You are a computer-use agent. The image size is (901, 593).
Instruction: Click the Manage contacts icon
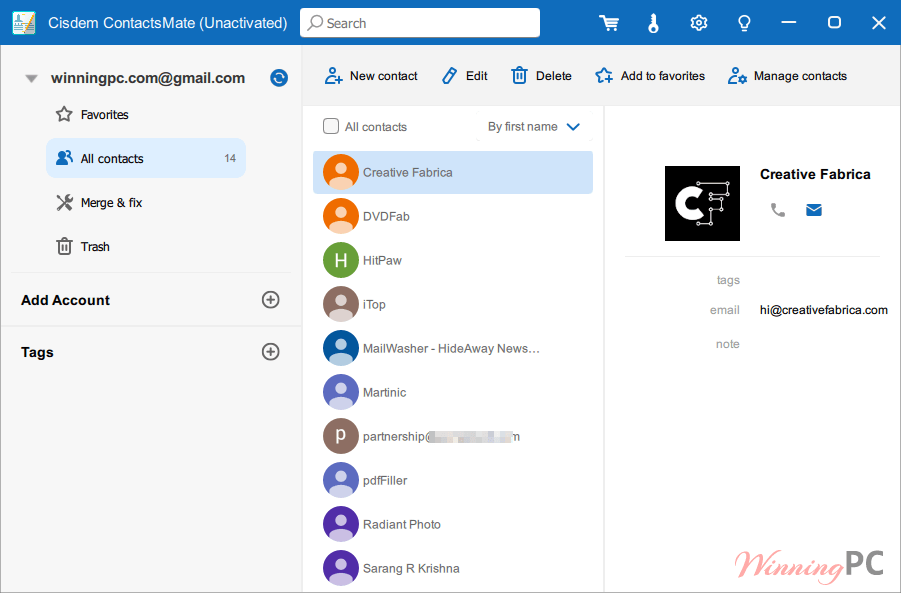[737, 76]
